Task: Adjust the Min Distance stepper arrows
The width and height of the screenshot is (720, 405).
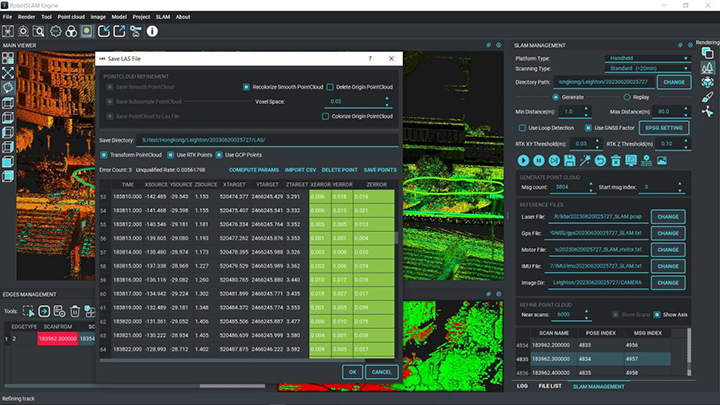Action: [586, 112]
